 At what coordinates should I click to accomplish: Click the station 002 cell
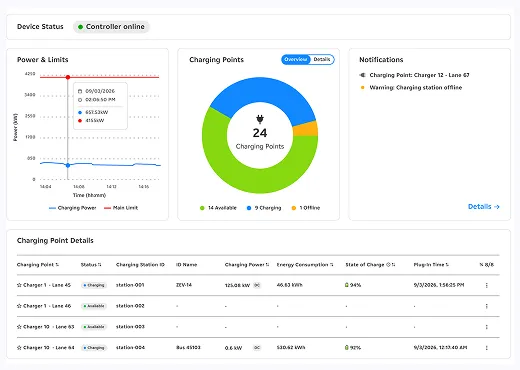pos(130,306)
